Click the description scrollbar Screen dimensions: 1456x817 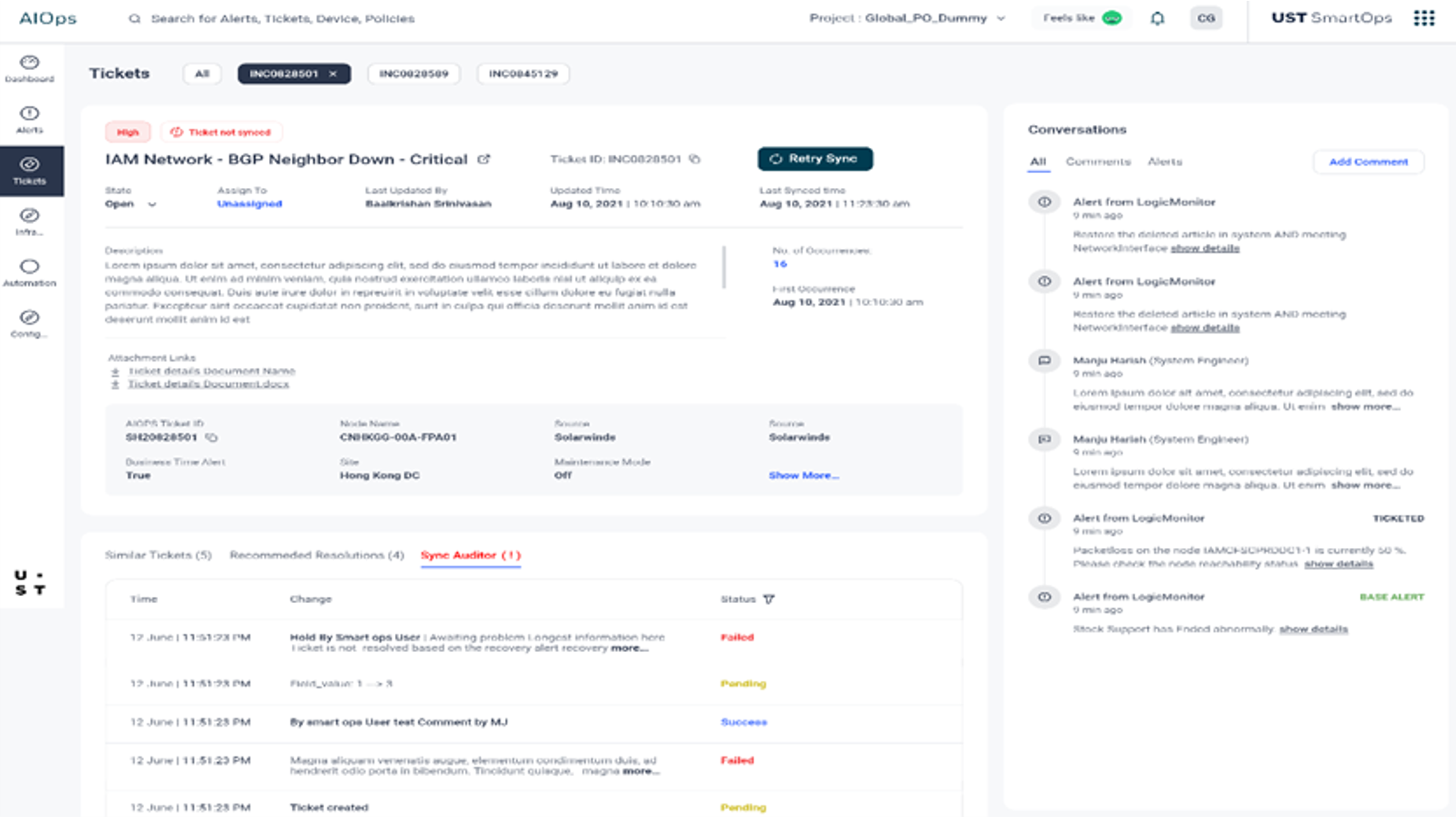point(724,267)
